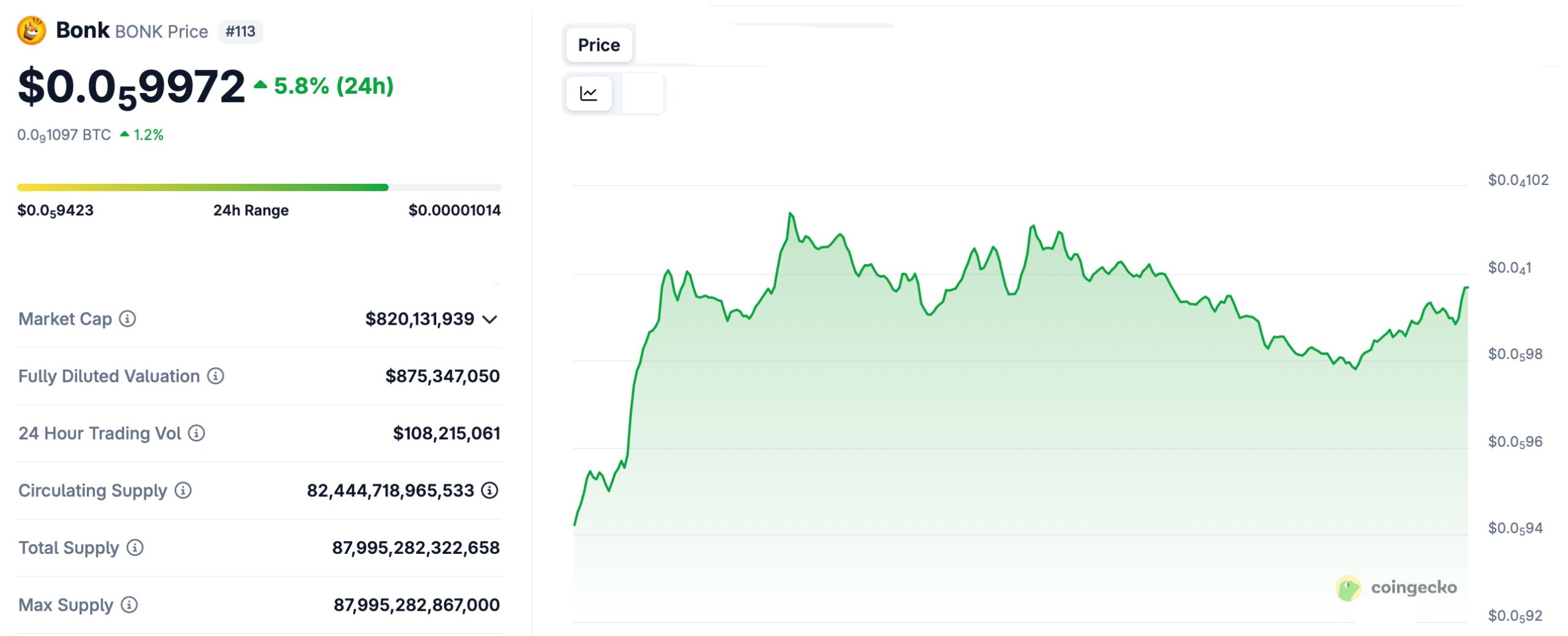Image resolution: width=1568 pixels, height=636 pixels.
Task: Open the Total Supply info icon
Action: click(135, 548)
